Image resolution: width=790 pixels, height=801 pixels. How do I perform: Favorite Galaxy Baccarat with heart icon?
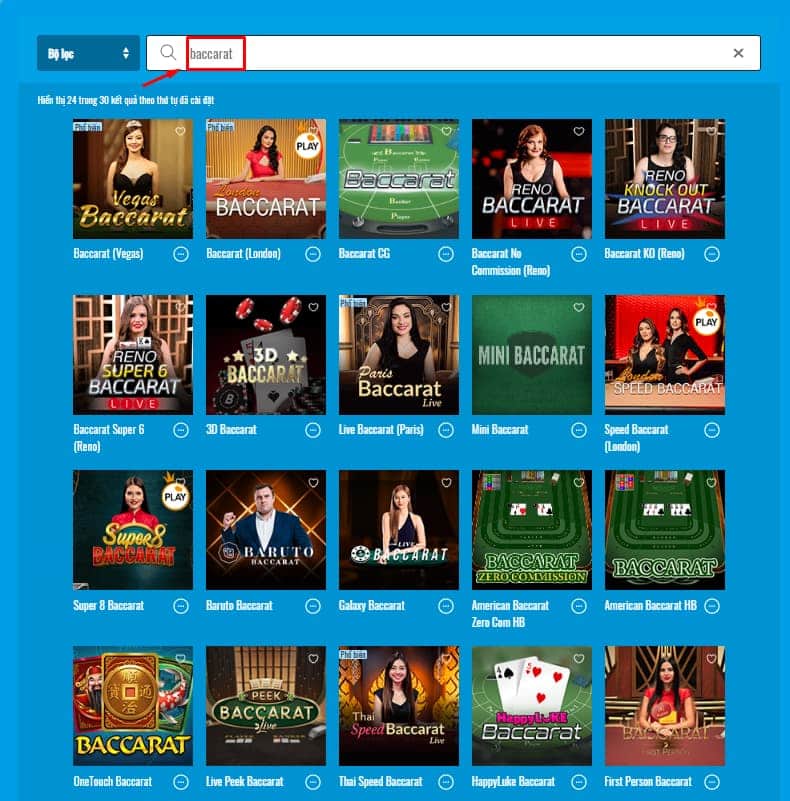coord(446,483)
